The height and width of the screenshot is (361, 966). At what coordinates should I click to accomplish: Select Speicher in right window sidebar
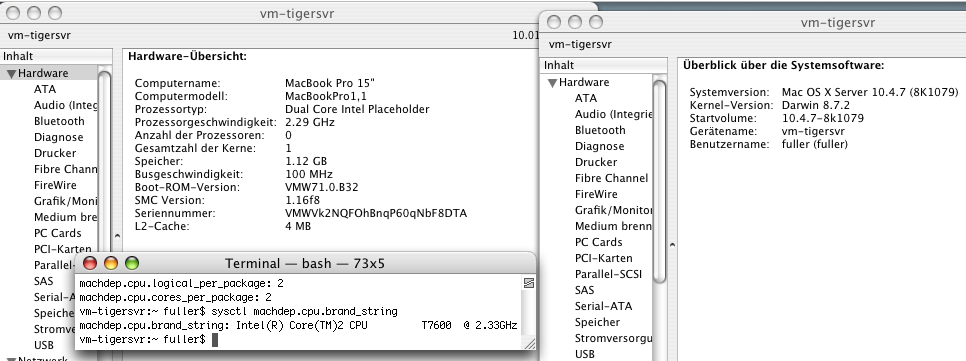coord(598,322)
